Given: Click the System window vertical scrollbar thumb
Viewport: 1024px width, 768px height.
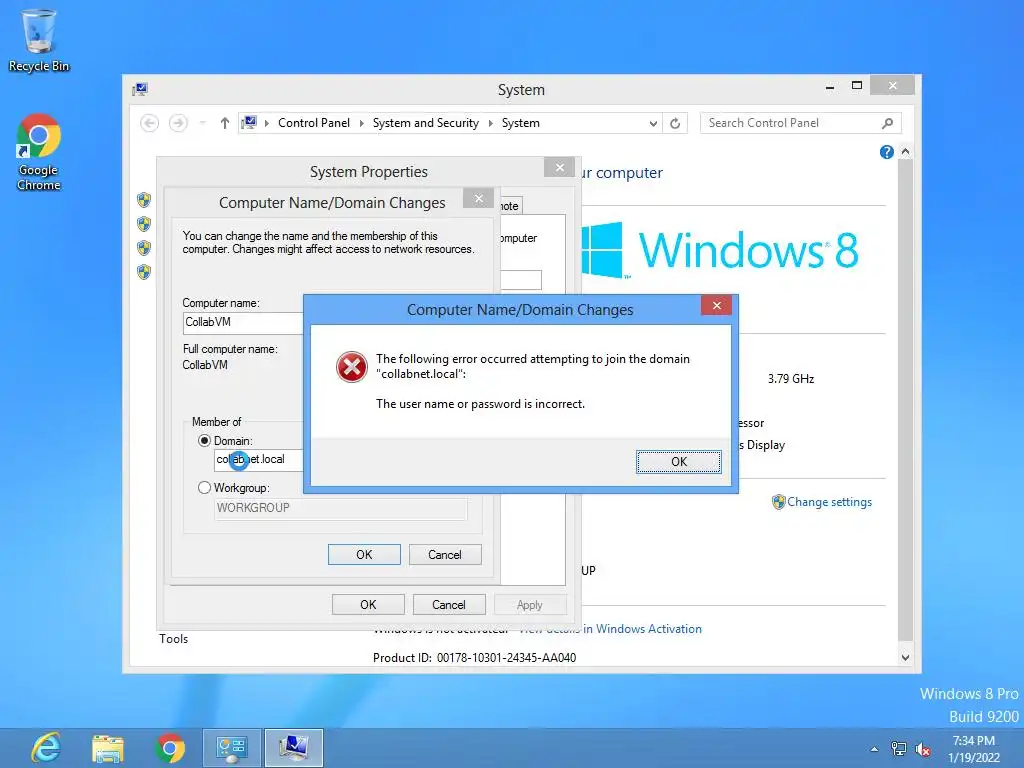Looking at the screenshot, I should point(905,400).
